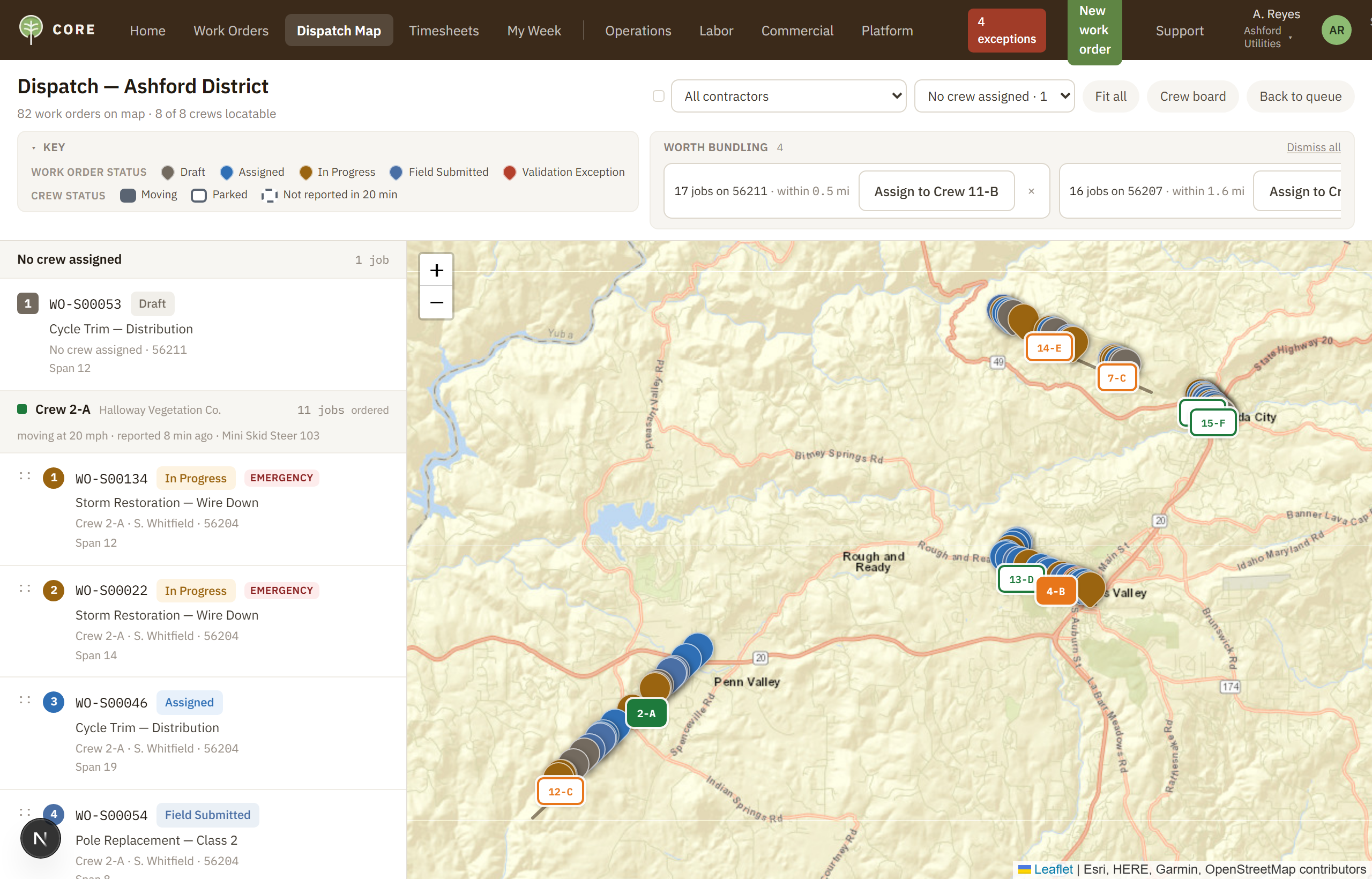Tick the checkbox beside All contractors
The height and width of the screenshot is (879, 1372).
point(659,96)
